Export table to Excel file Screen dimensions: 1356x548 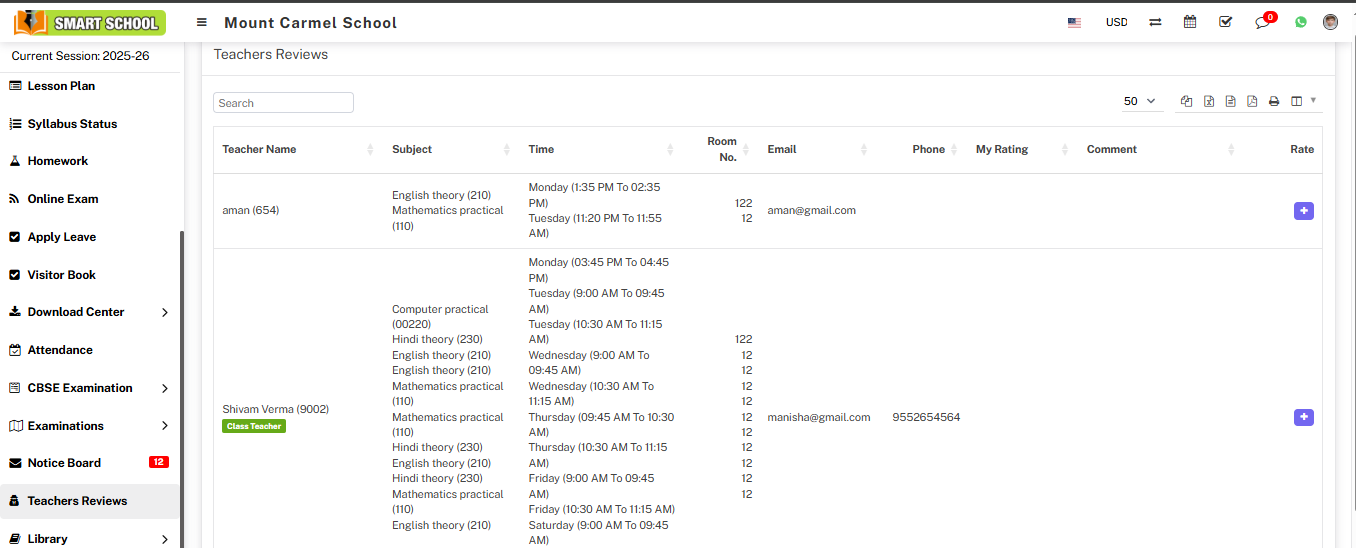point(1209,101)
